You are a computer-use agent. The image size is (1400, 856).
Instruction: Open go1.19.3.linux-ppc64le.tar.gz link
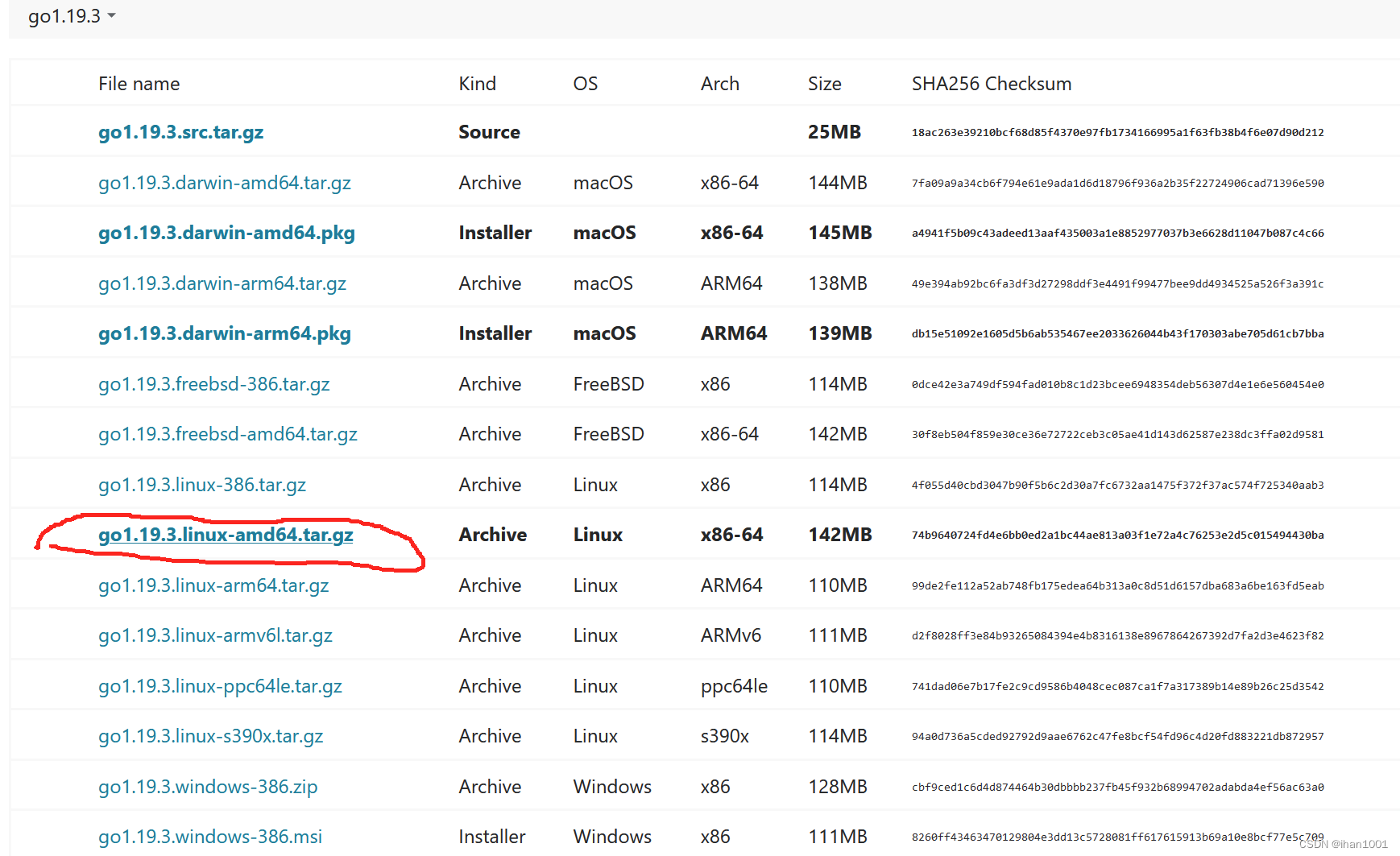(x=220, y=686)
